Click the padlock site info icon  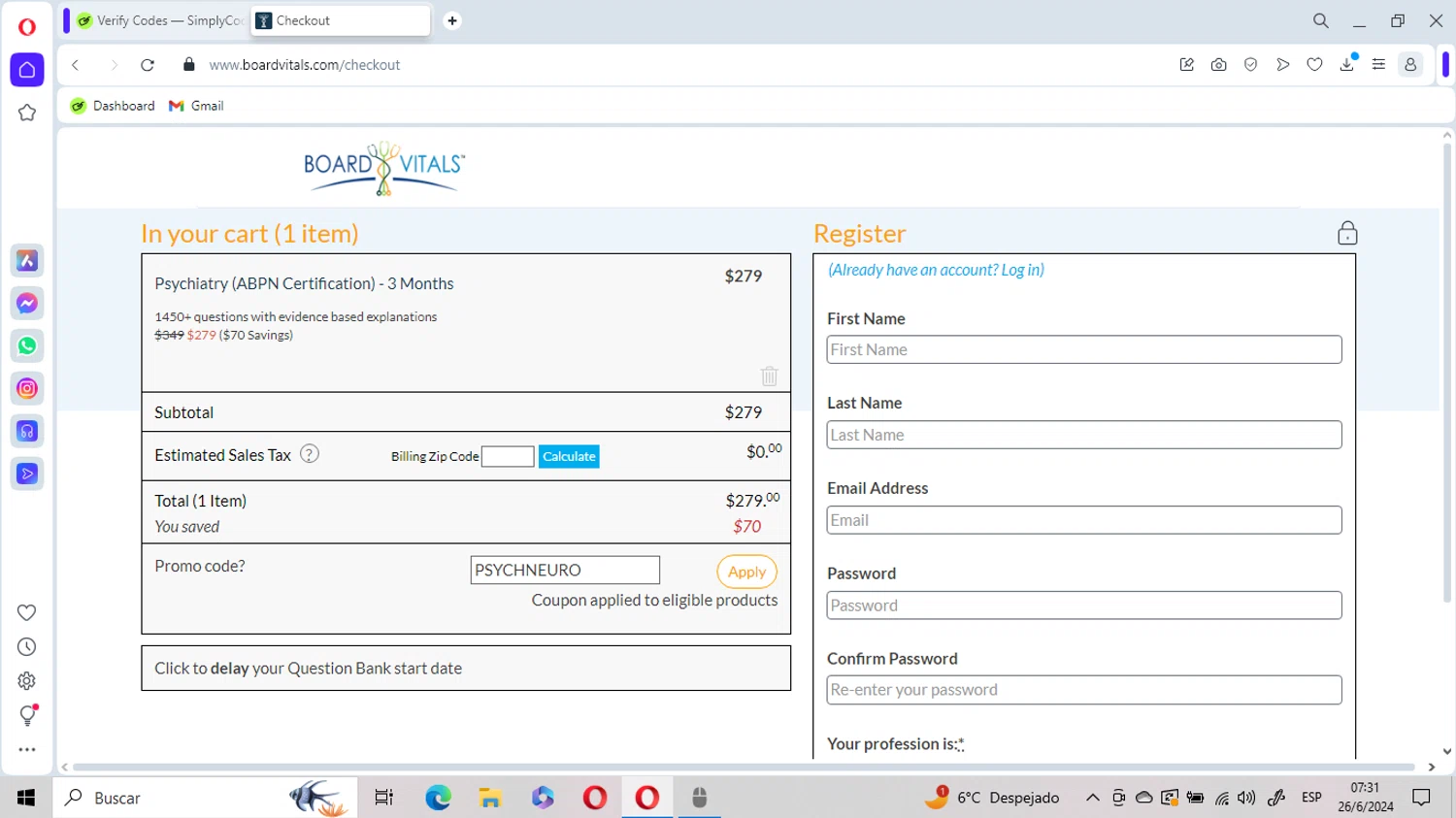coord(189,65)
